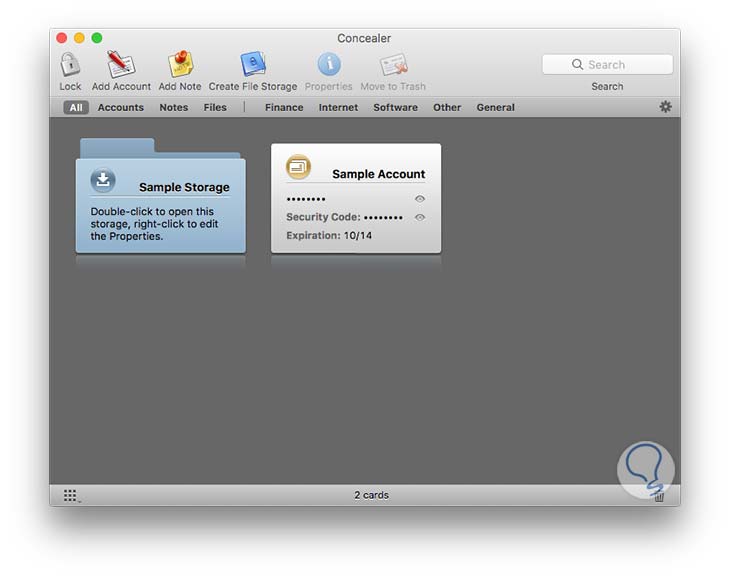This screenshot has height=577, width=730.
Task: Click the Create File Storage icon
Action: (x=253, y=64)
